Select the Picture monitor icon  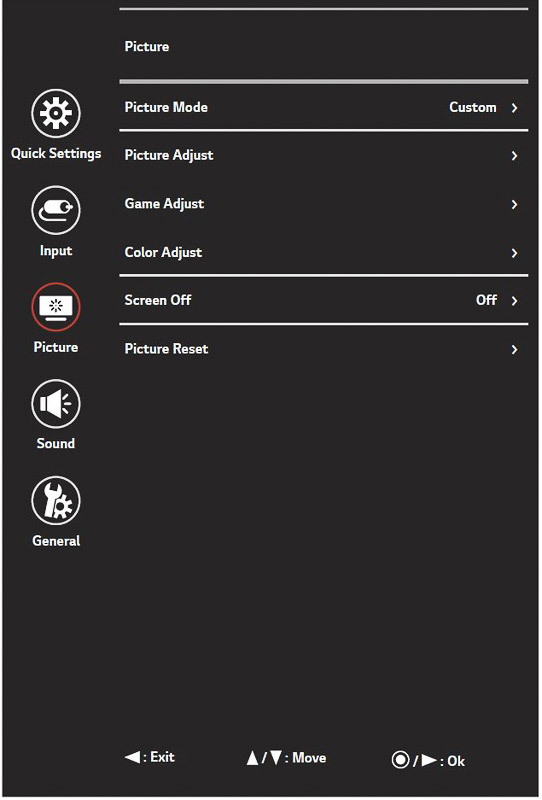(x=56, y=307)
